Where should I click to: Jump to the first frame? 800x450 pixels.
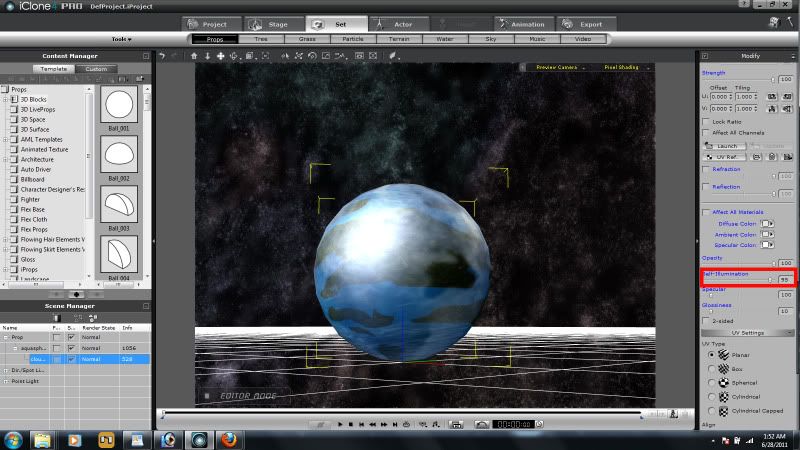pyautogui.click(x=361, y=424)
